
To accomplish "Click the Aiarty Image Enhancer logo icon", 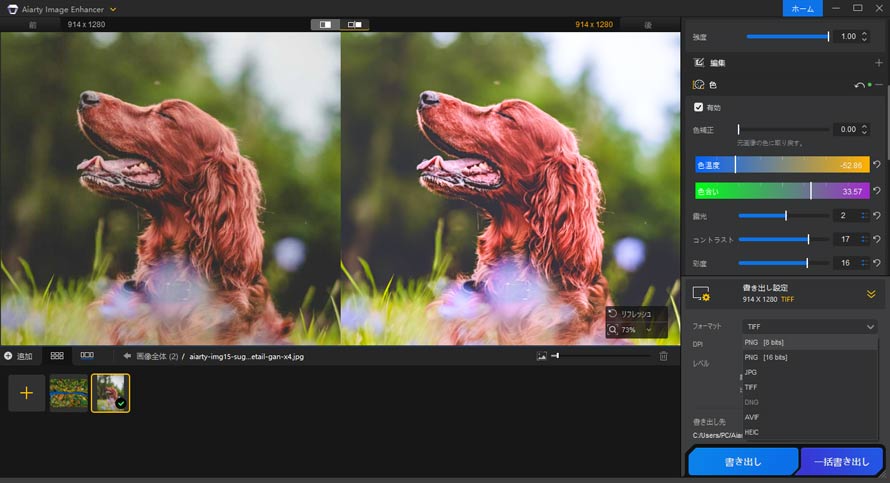I will click(x=12, y=9).
